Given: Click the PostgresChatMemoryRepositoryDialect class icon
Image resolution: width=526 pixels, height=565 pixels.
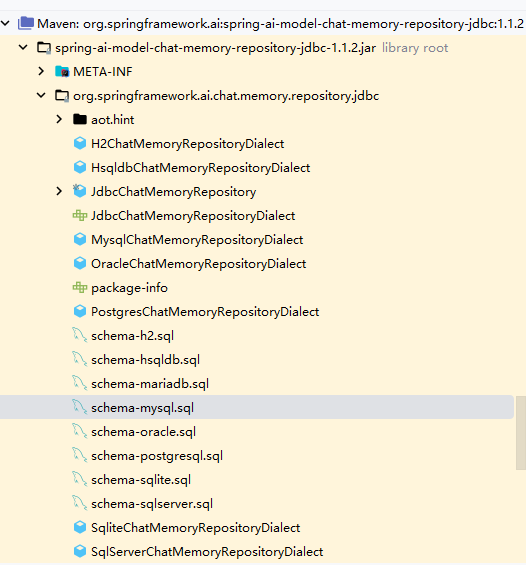Looking at the screenshot, I should tap(80, 311).
